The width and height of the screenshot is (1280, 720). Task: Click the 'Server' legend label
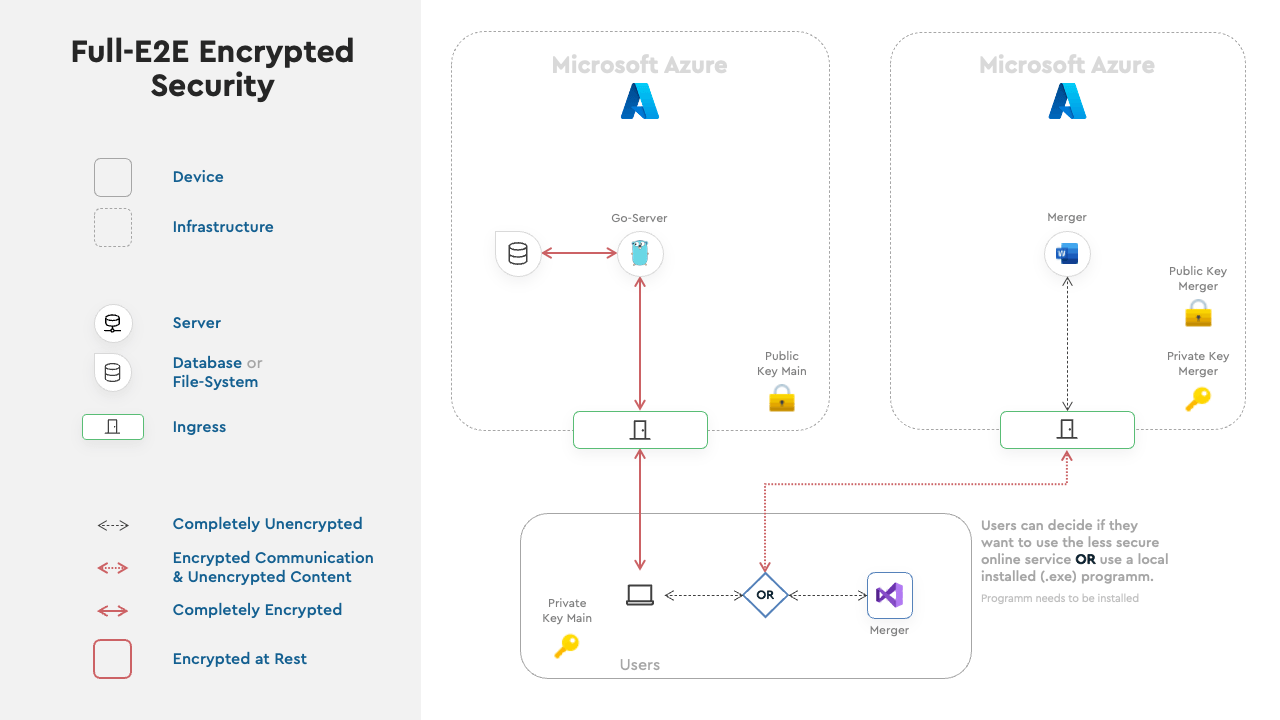tap(197, 323)
